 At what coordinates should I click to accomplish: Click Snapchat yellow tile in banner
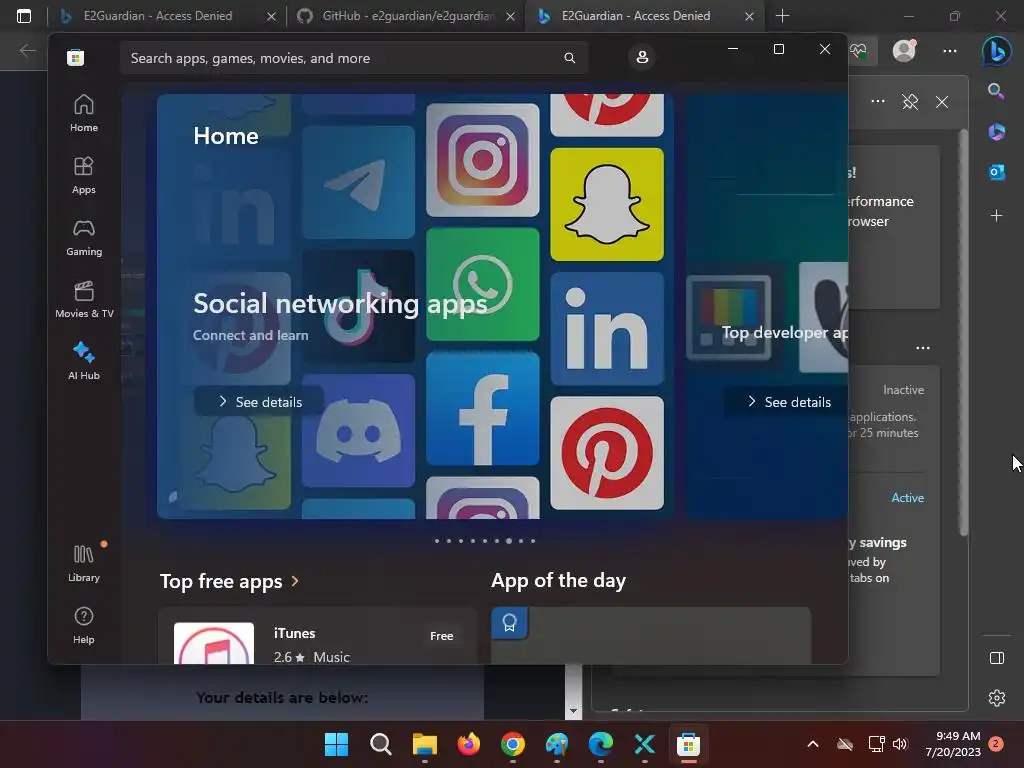(607, 204)
